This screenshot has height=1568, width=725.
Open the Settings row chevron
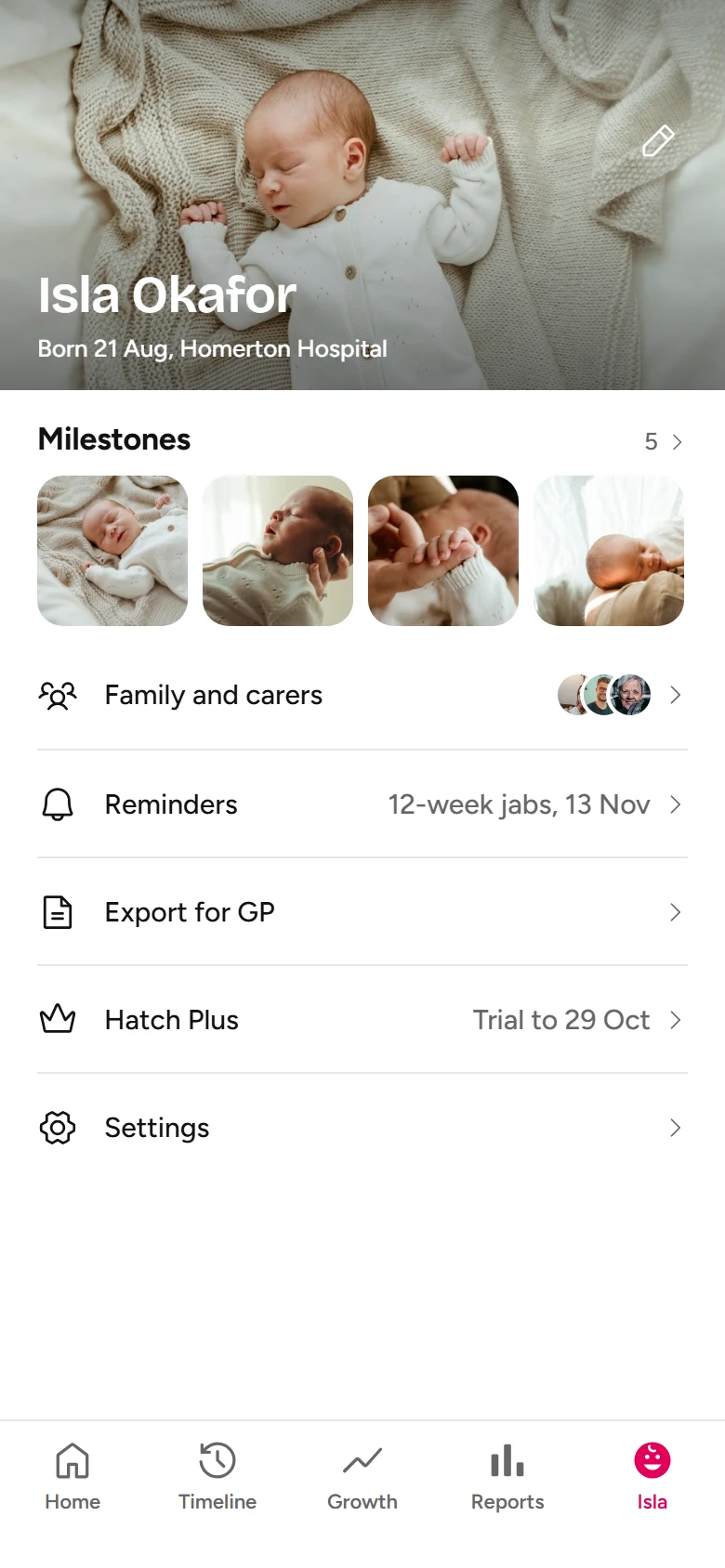tap(676, 1128)
